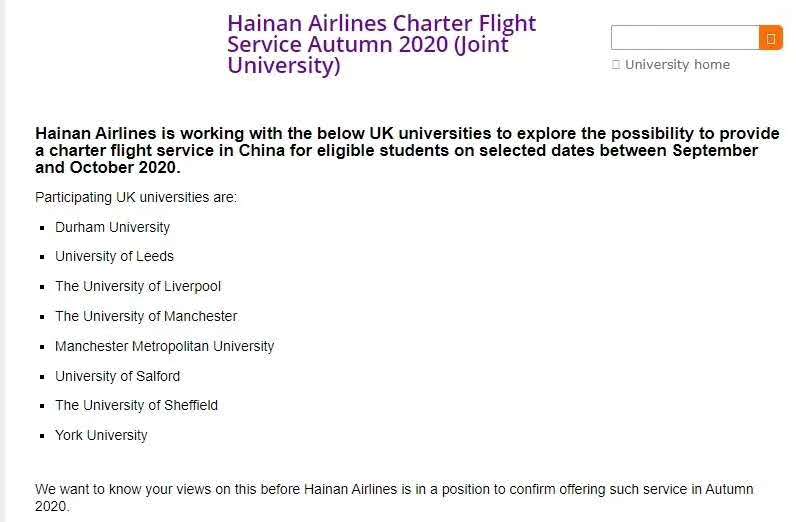Image resolution: width=796 pixels, height=522 pixels.
Task: Click the bullet marker before York University
Action: (43, 436)
